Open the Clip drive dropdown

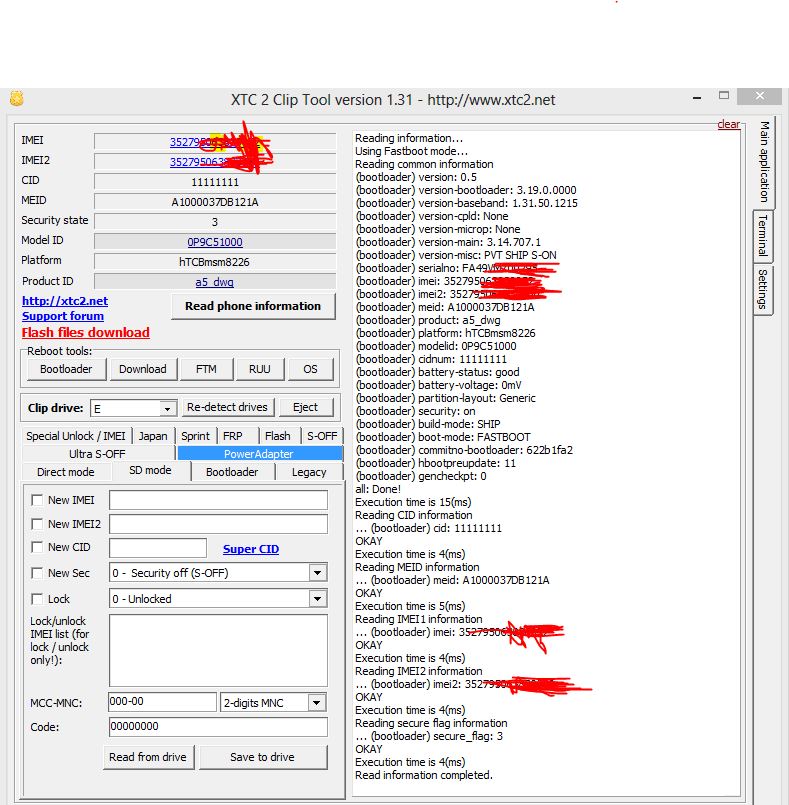pyautogui.click(x=167, y=409)
